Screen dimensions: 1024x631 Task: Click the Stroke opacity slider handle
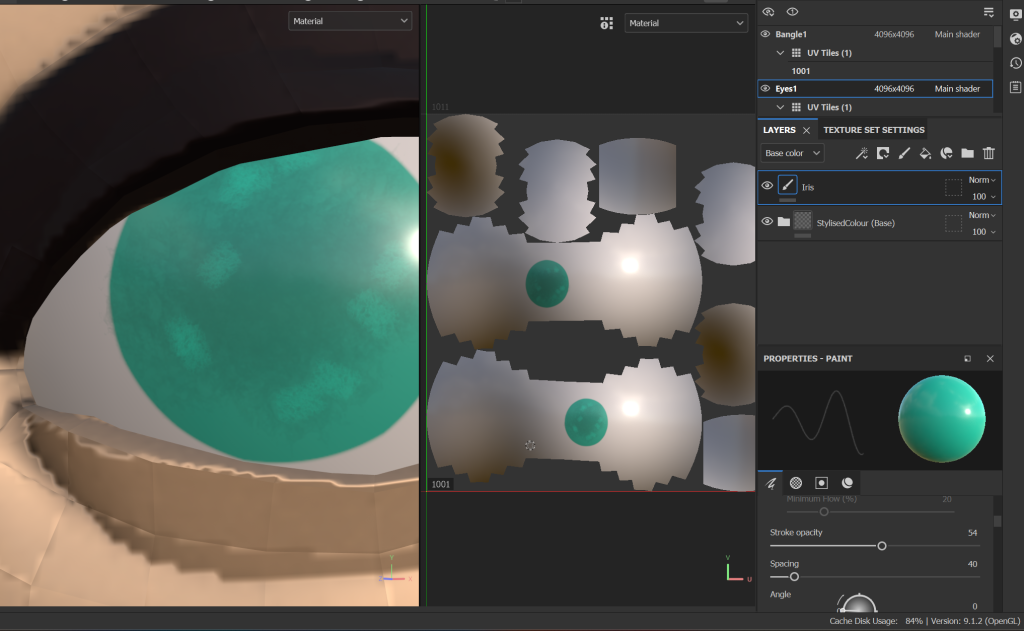(882, 546)
